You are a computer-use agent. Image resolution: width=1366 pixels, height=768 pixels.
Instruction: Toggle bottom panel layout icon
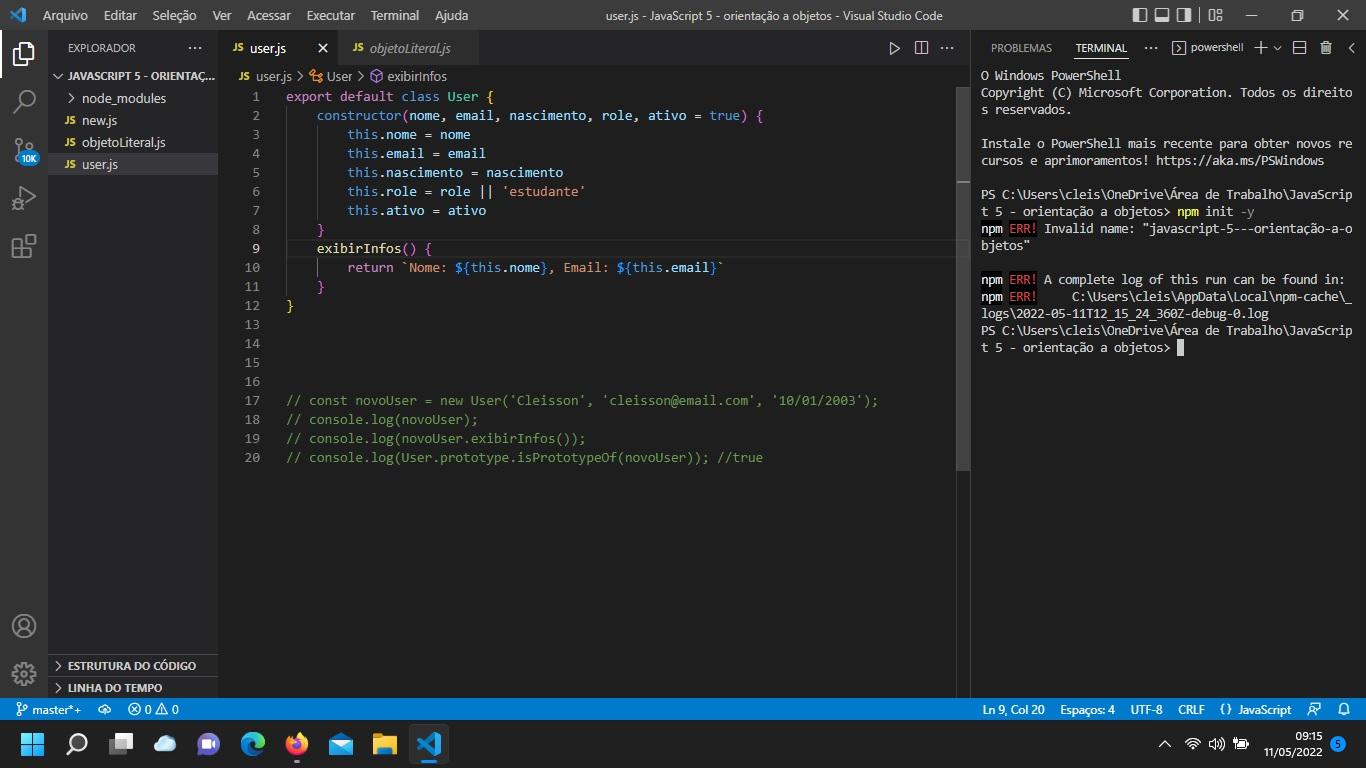point(1162,15)
